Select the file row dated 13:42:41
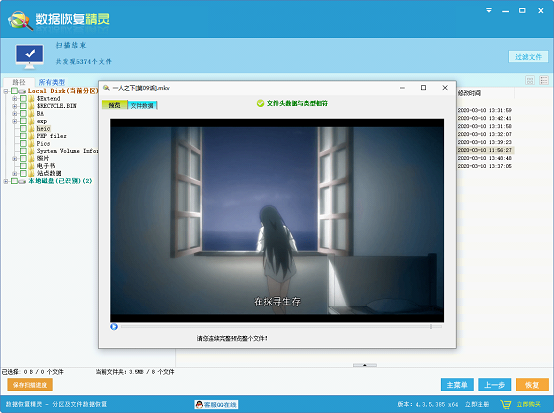554x413 pixels. coord(484,118)
